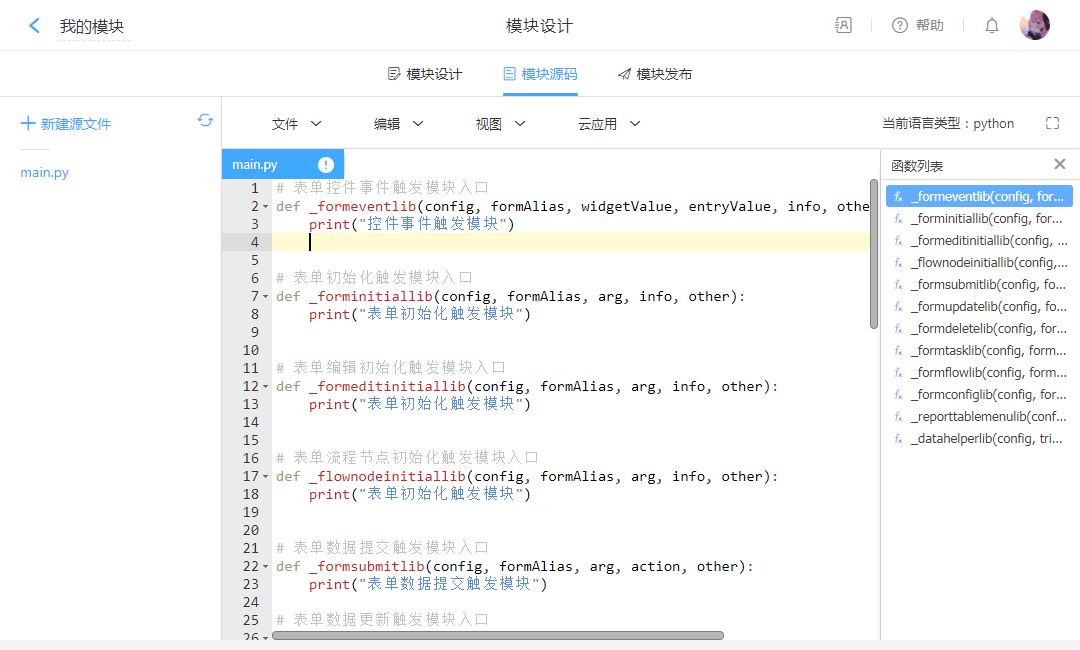
Task: Create a new source file with 新建源文件
Action: point(66,124)
